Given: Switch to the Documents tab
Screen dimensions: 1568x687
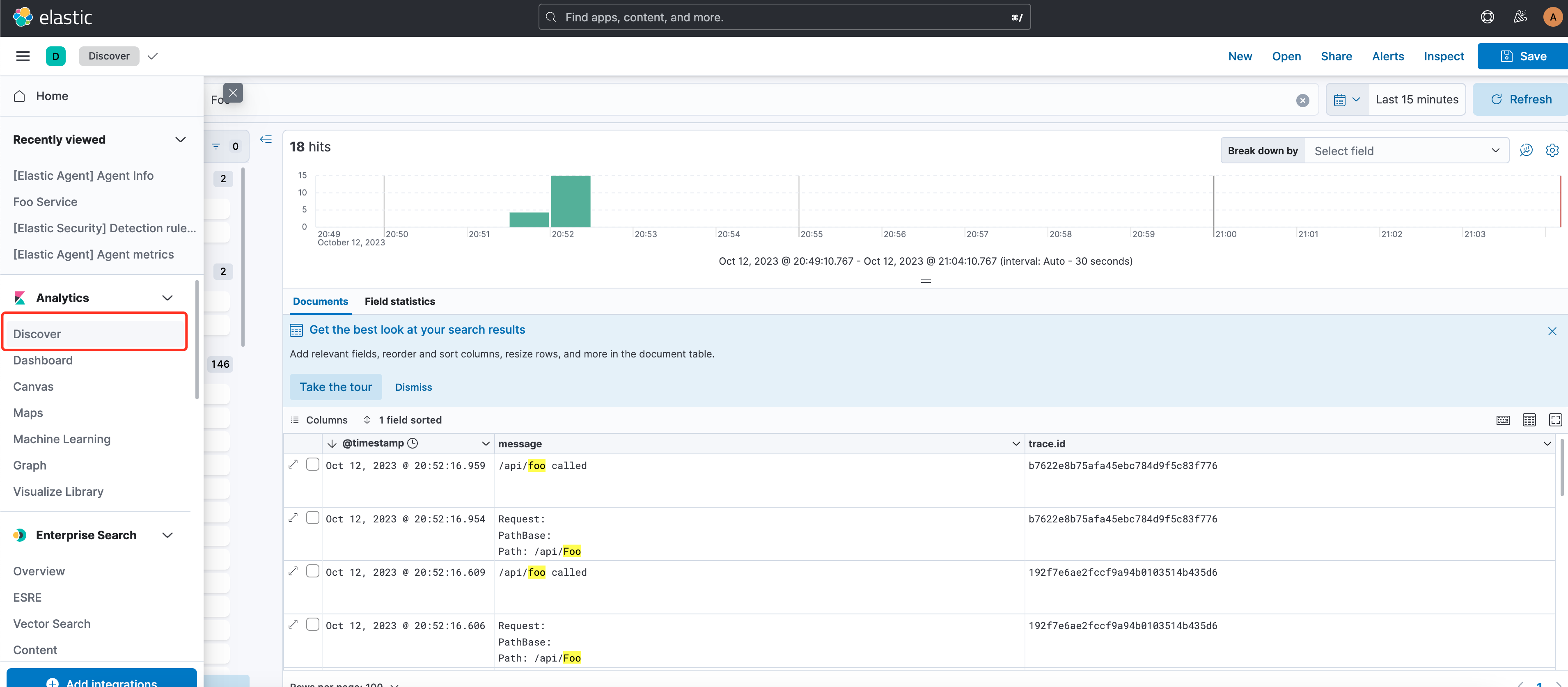Looking at the screenshot, I should pyautogui.click(x=320, y=301).
